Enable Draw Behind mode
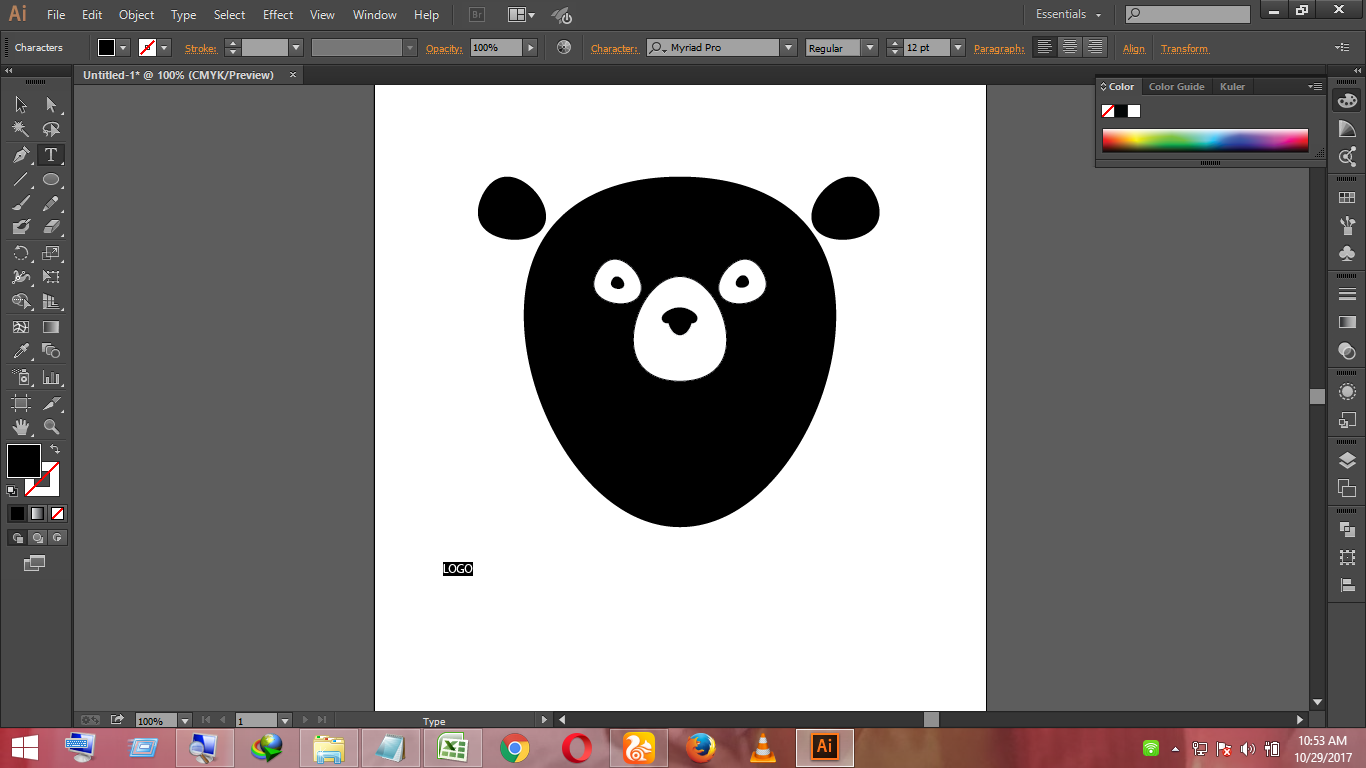The height and width of the screenshot is (768, 1366). 37,538
